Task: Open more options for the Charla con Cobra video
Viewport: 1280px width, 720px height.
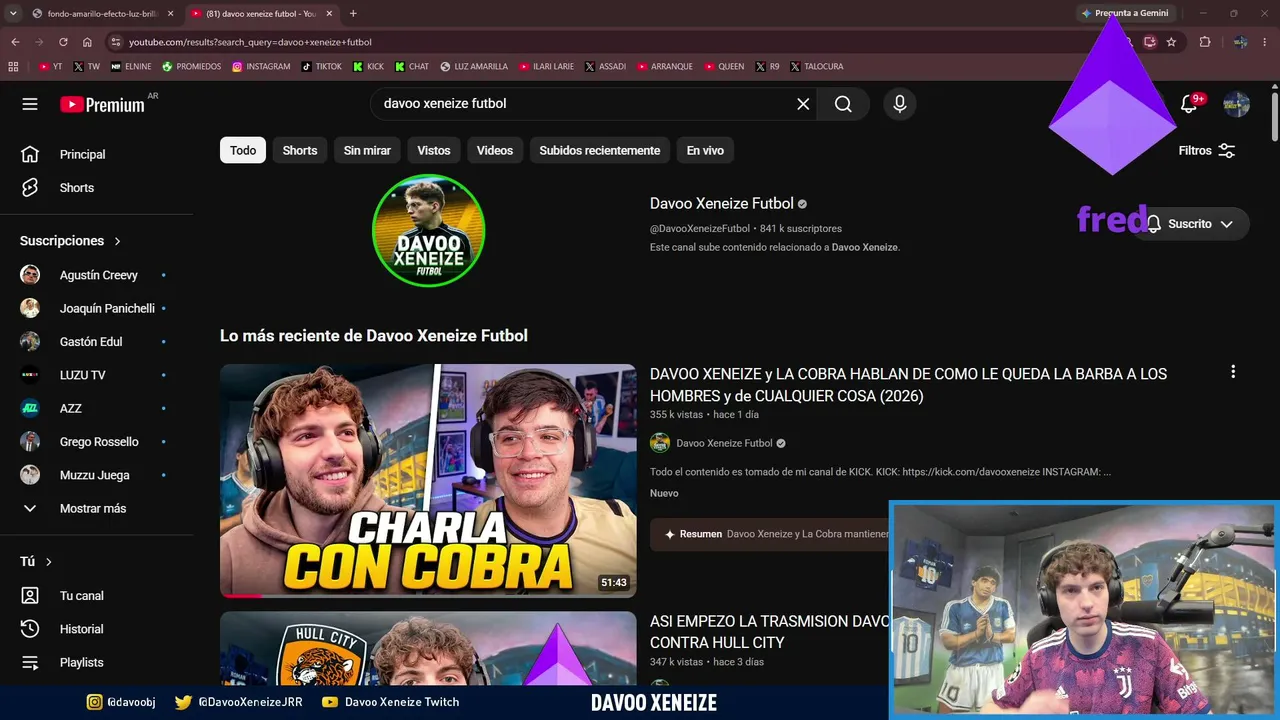Action: (x=1233, y=372)
